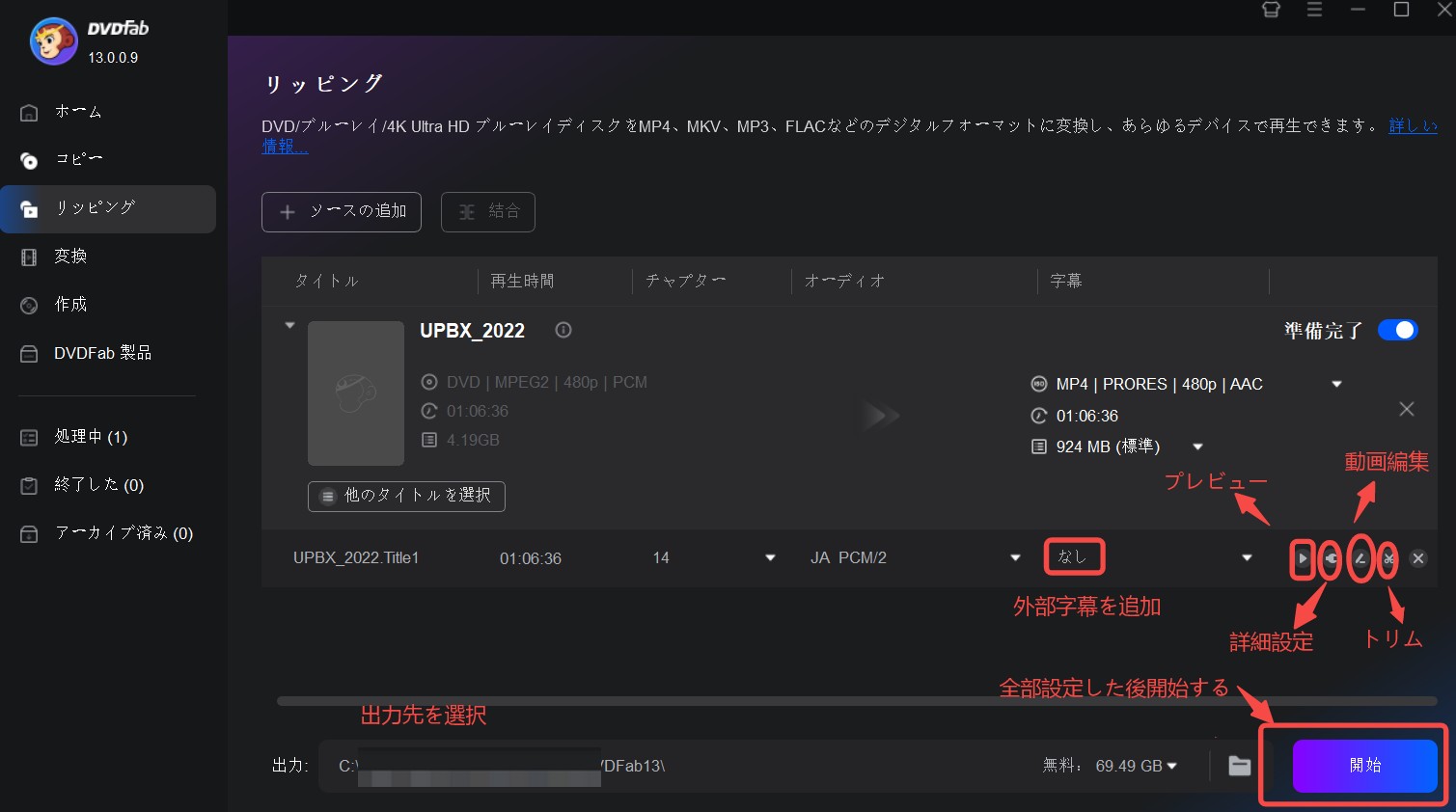Open advanced settings wrench icon

1331,558
